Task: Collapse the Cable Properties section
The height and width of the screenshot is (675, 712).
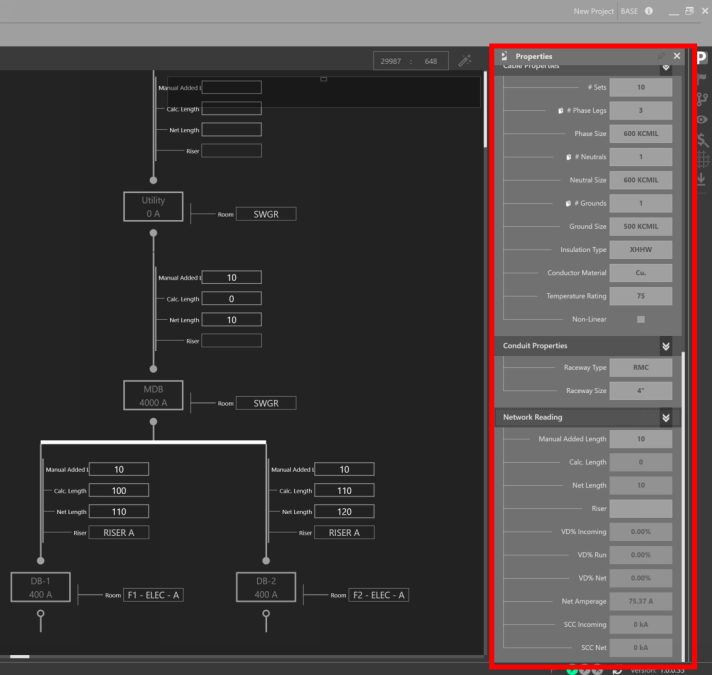Action: click(666, 68)
